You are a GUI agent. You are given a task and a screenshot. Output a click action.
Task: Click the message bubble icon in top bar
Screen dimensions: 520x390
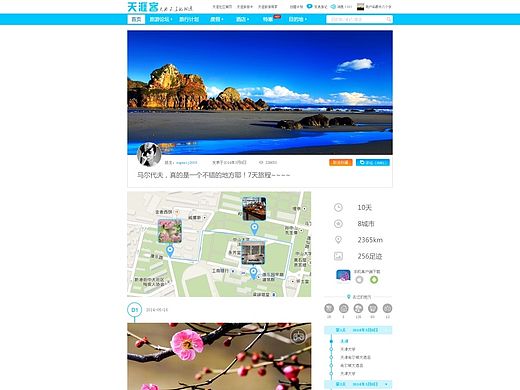click(x=333, y=6)
